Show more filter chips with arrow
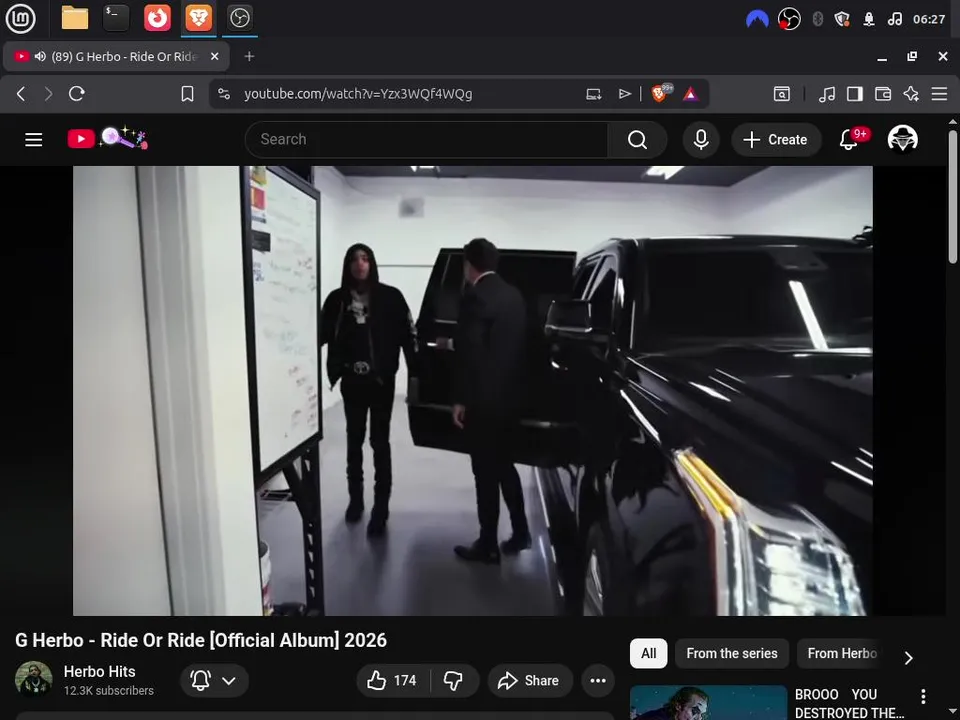The height and width of the screenshot is (720, 960). tap(909, 658)
